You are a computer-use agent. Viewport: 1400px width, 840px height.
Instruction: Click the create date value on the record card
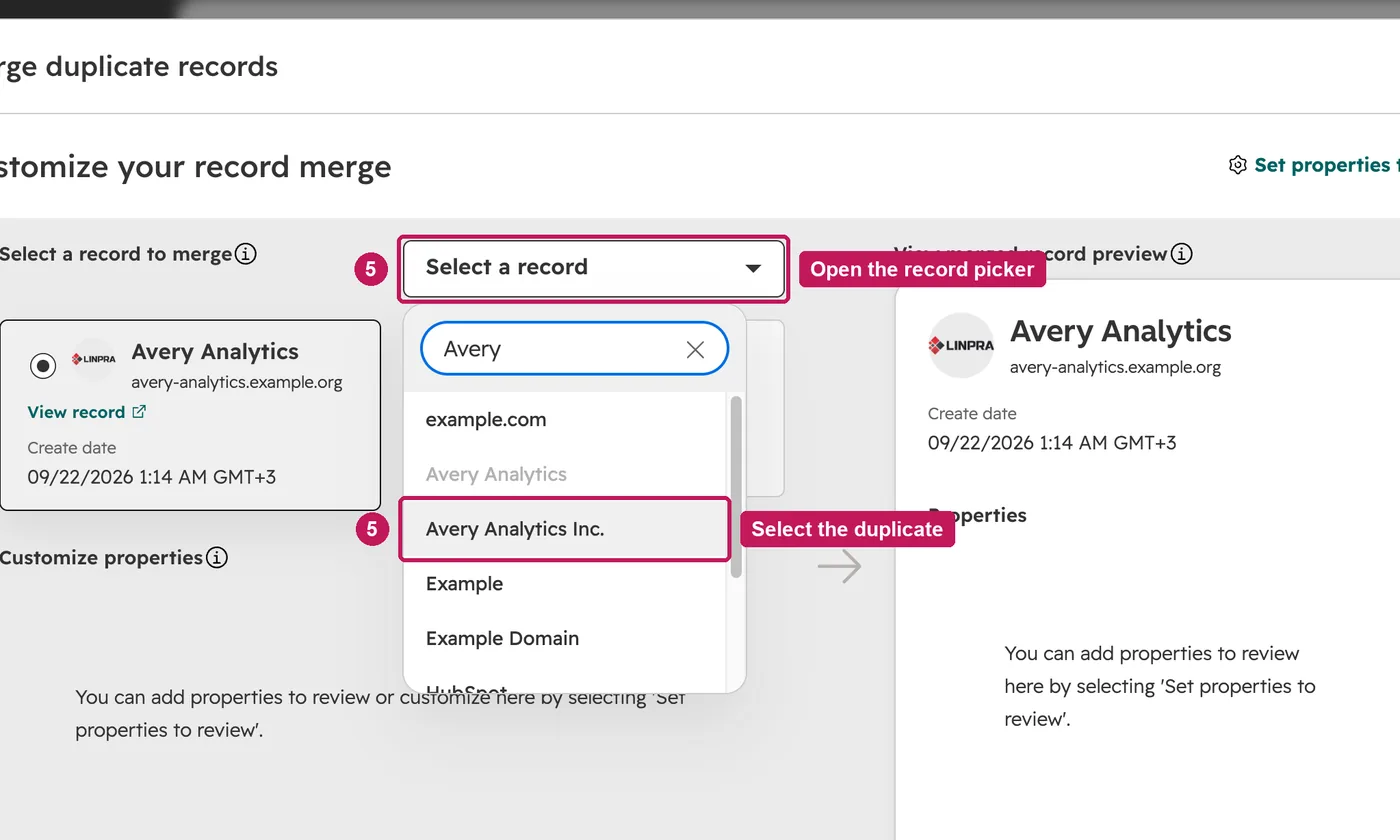(x=152, y=477)
